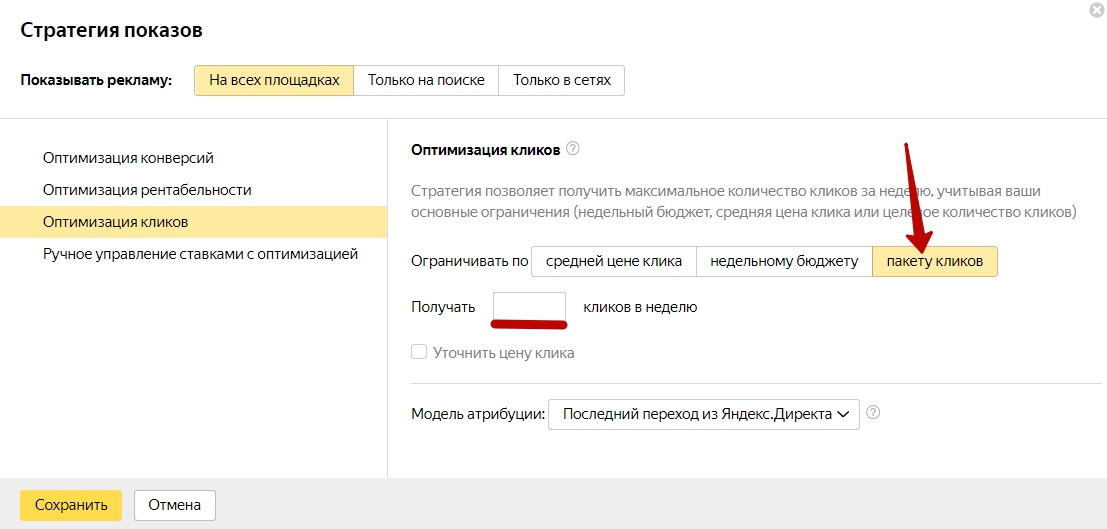Select Оптимизация кликов in the strategy list
This screenshot has height=529, width=1107.
click(116, 222)
